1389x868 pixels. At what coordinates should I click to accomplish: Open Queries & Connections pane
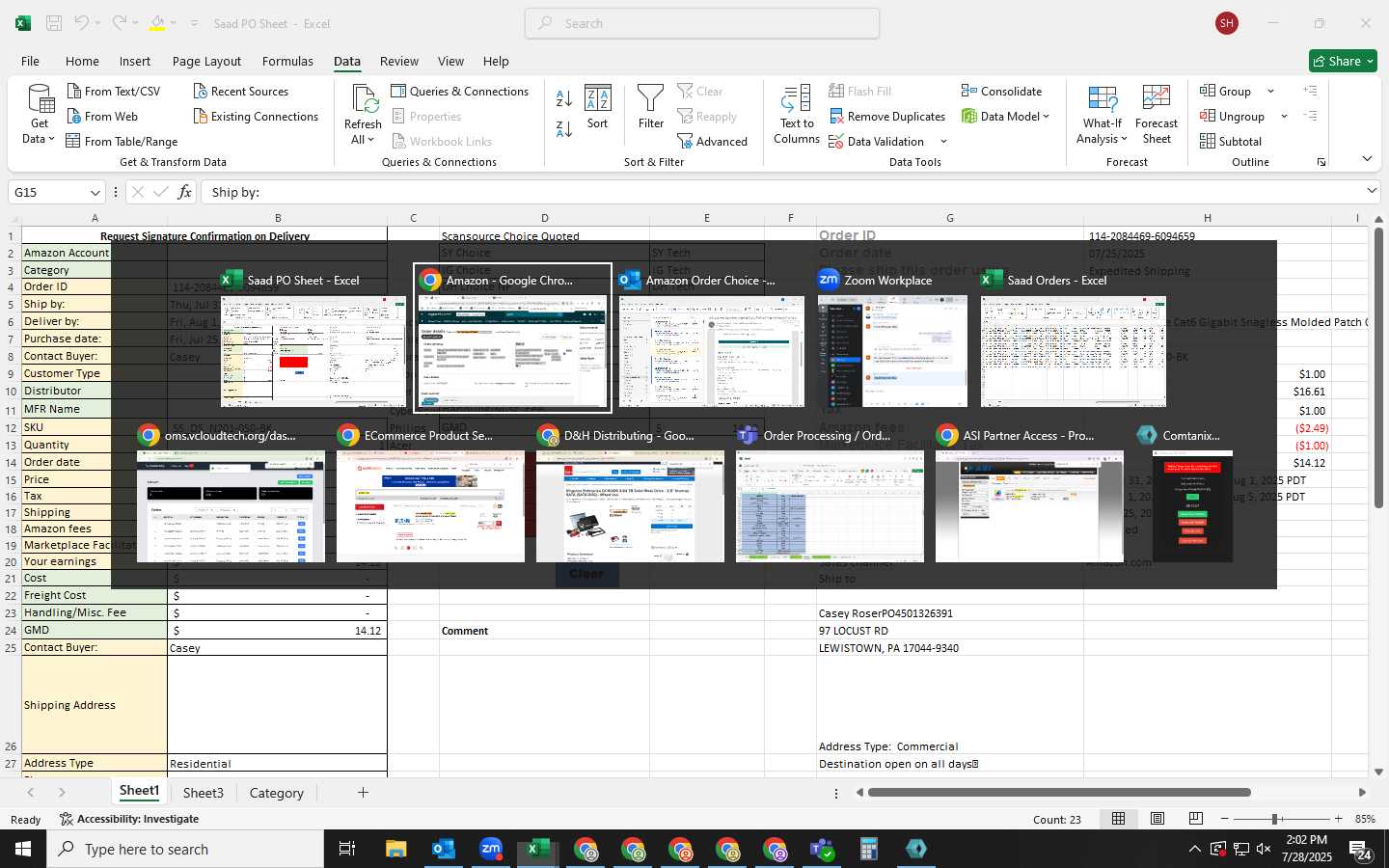(x=460, y=91)
